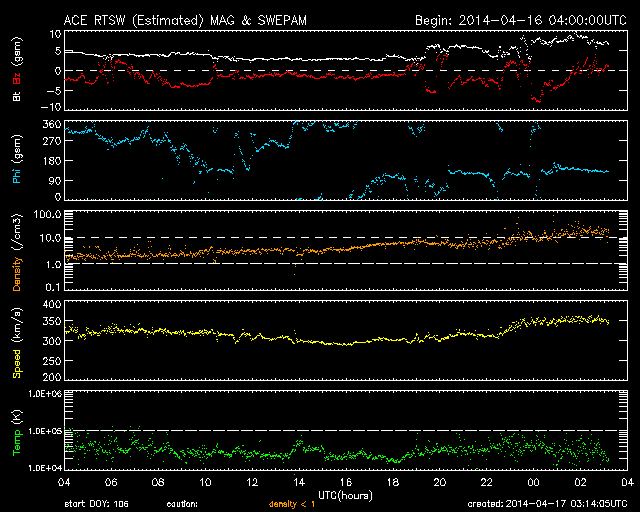The image size is (640, 512).
Task: Click the 12 hour tick label
Action: coord(252,482)
